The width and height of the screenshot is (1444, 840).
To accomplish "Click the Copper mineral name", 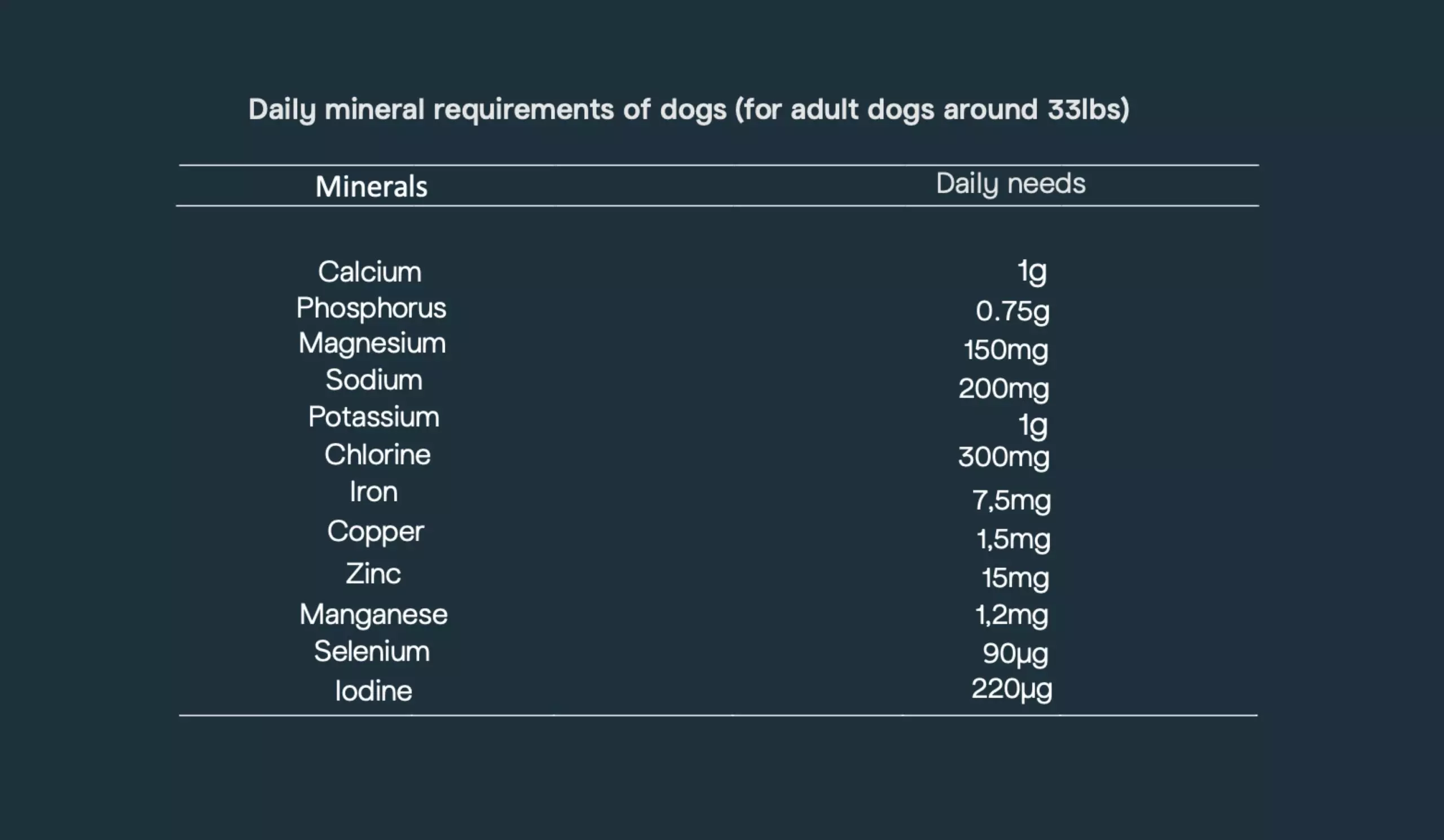I will point(375,533).
